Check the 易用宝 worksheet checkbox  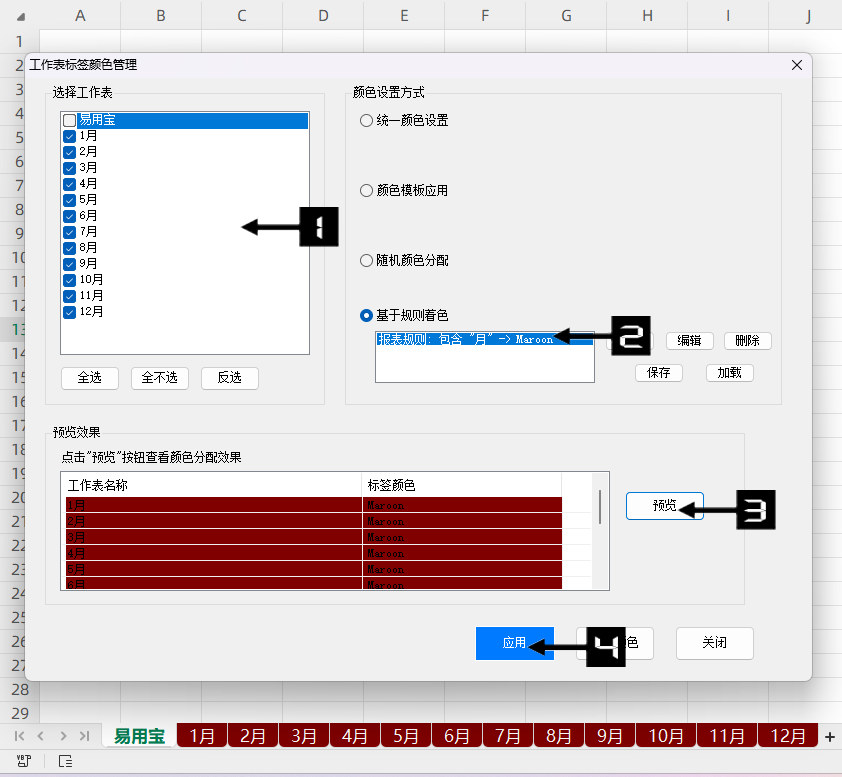pos(69,120)
